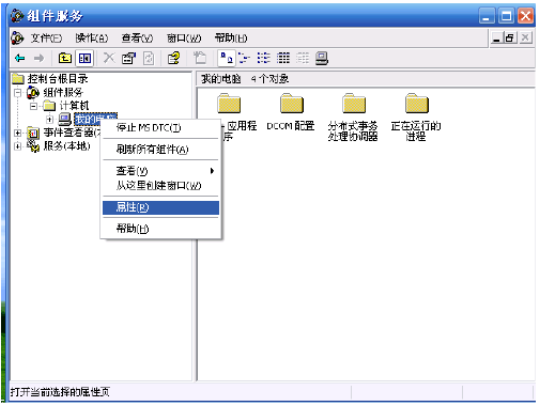Open the 文件(F) menu in menu bar
The image size is (537, 404).
coord(46,38)
